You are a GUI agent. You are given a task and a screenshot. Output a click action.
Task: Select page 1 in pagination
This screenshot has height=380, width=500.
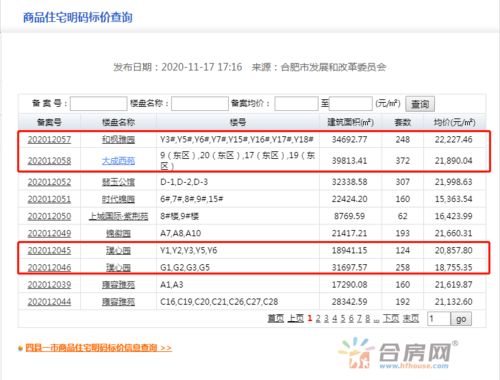tap(310, 318)
